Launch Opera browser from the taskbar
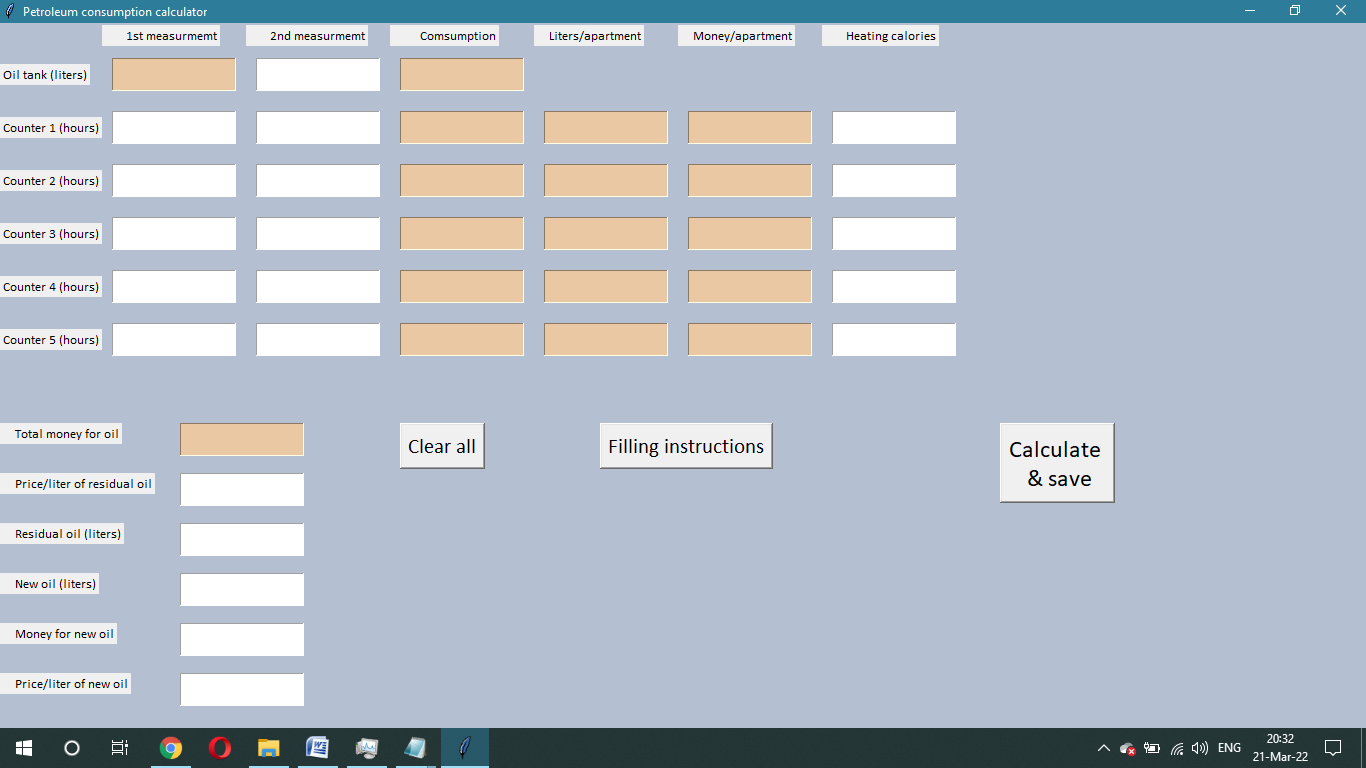 (x=219, y=747)
